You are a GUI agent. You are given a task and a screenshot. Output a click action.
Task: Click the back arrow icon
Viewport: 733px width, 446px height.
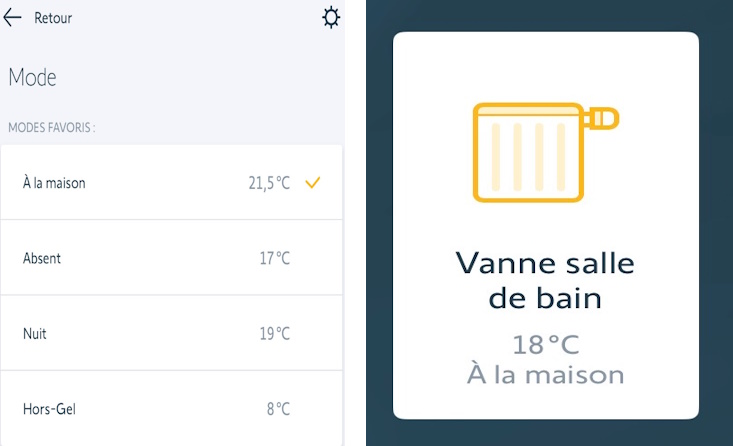pos(13,18)
